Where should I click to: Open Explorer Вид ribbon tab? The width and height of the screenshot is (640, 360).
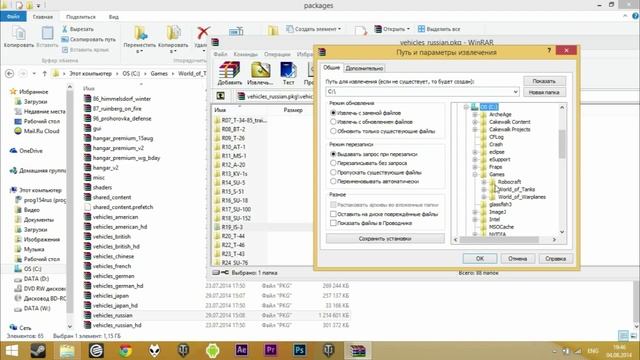[113, 17]
